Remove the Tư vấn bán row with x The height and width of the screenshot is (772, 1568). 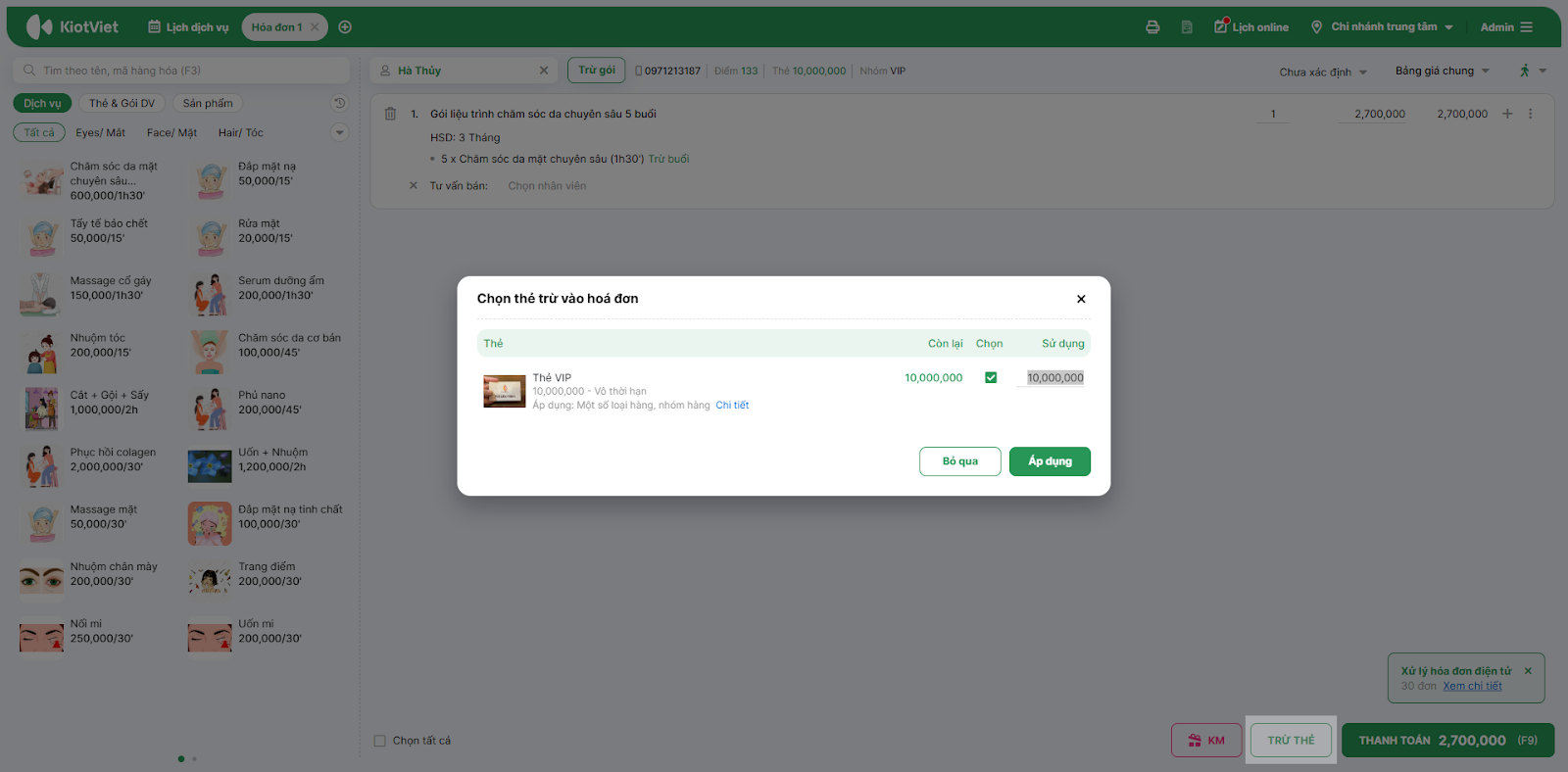[x=413, y=185]
